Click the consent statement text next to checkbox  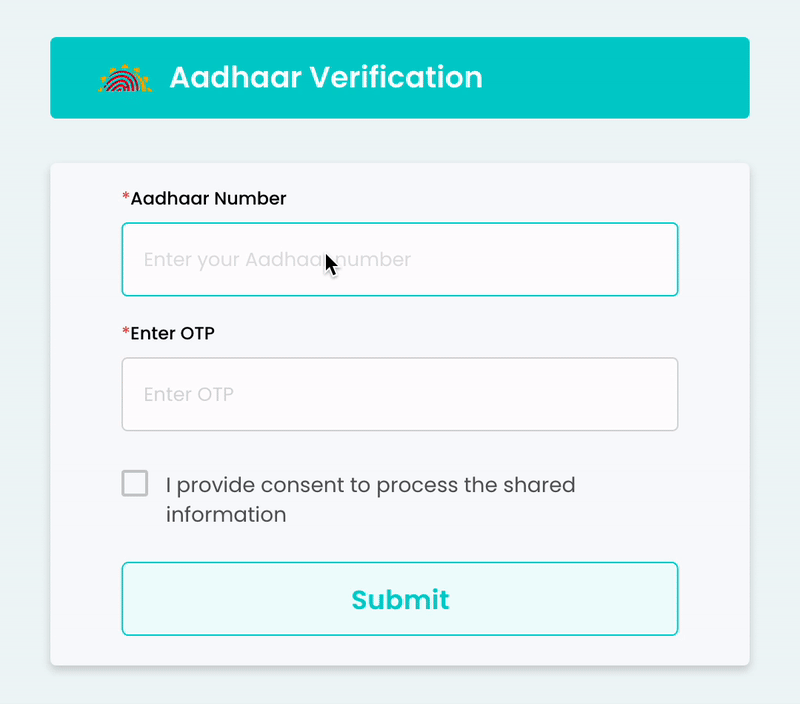[x=369, y=499]
